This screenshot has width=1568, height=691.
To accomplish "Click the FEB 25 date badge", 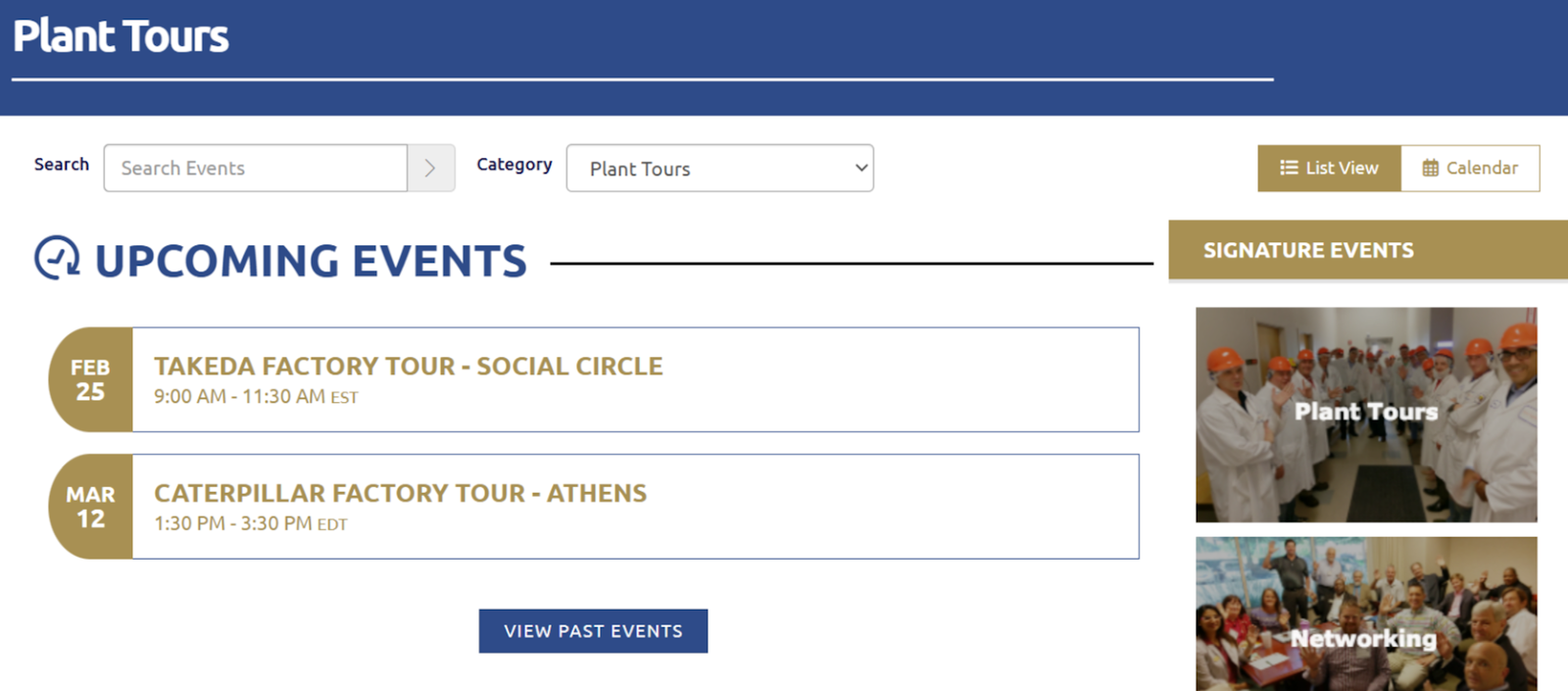I will coord(89,380).
